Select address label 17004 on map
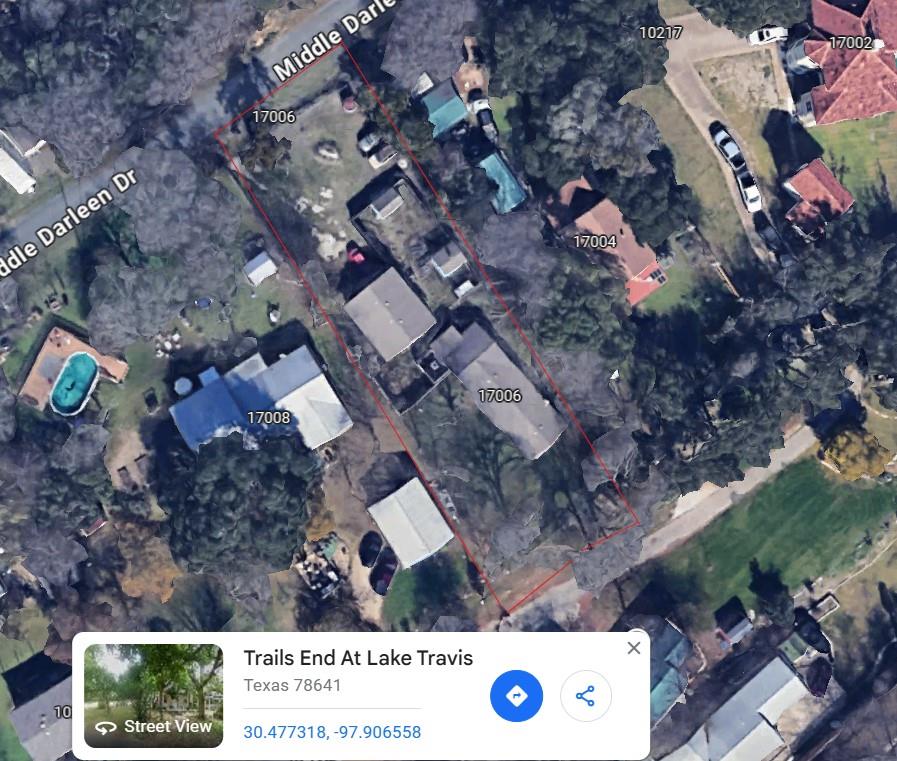The height and width of the screenshot is (761, 897). coord(595,241)
